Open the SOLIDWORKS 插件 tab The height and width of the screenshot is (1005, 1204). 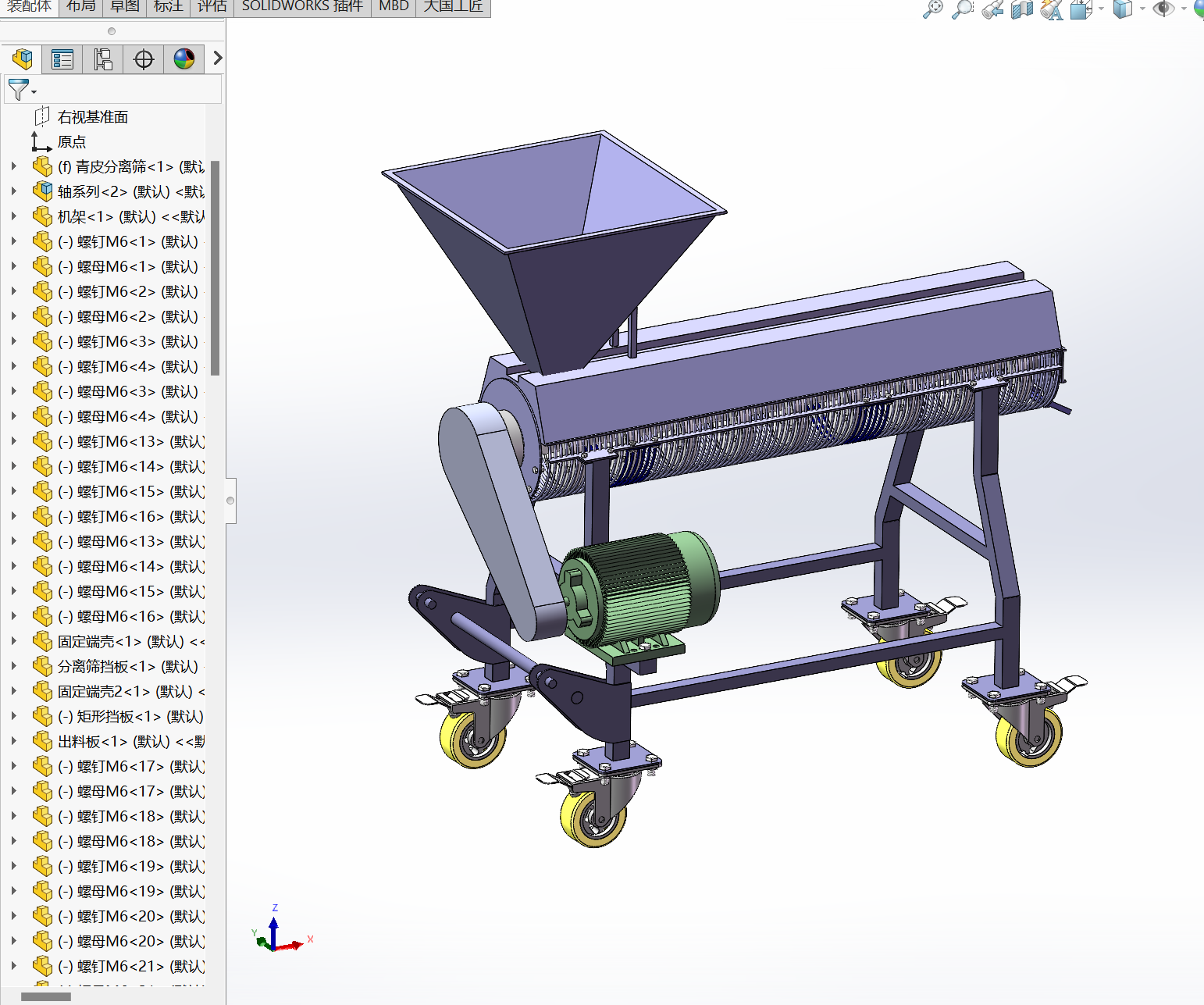pos(302,6)
